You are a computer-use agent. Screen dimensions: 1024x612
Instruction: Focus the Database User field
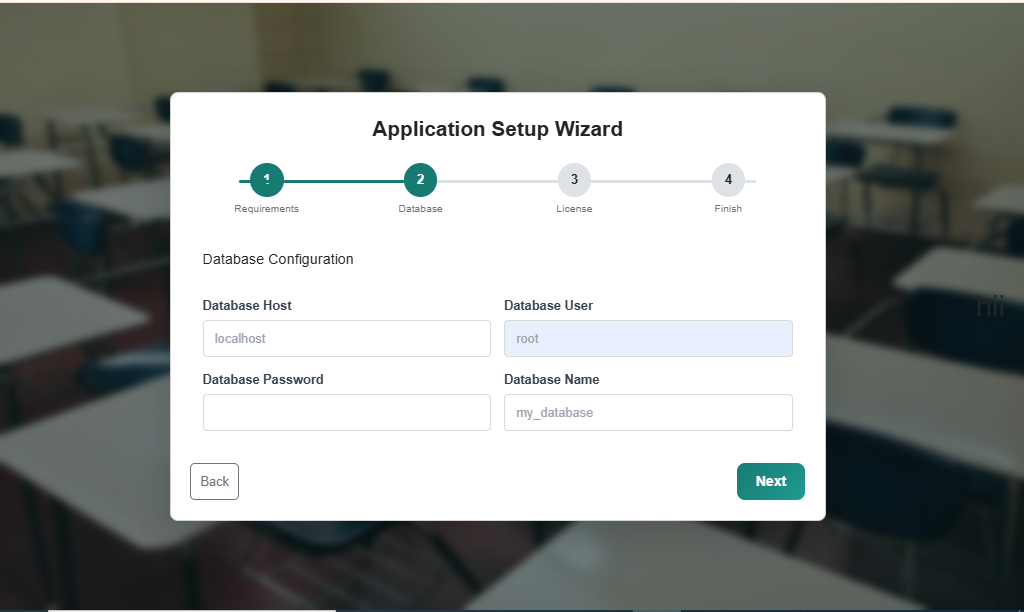coord(648,338)
